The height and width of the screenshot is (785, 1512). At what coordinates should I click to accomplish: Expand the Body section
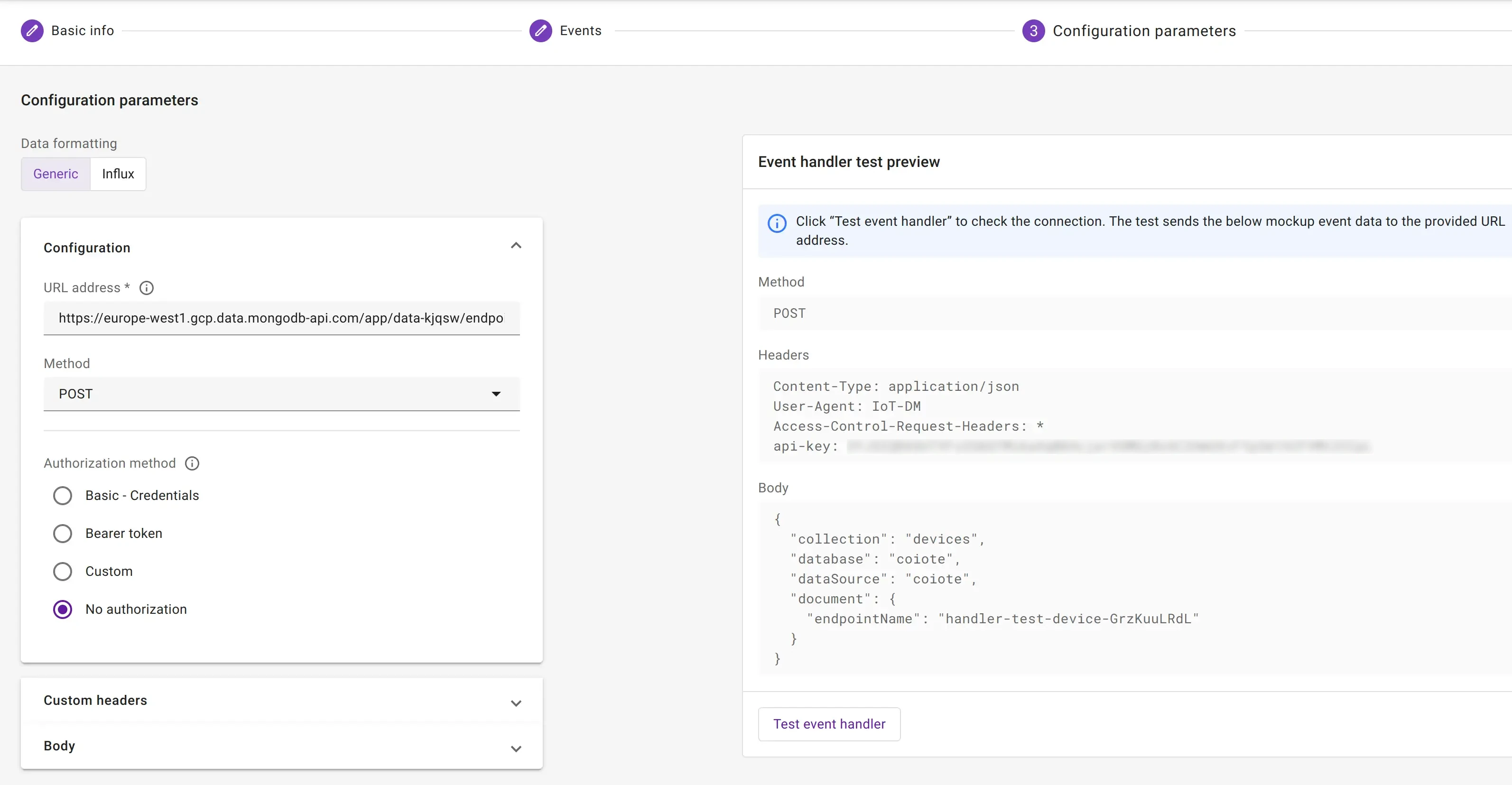click(x=282, y=746)
